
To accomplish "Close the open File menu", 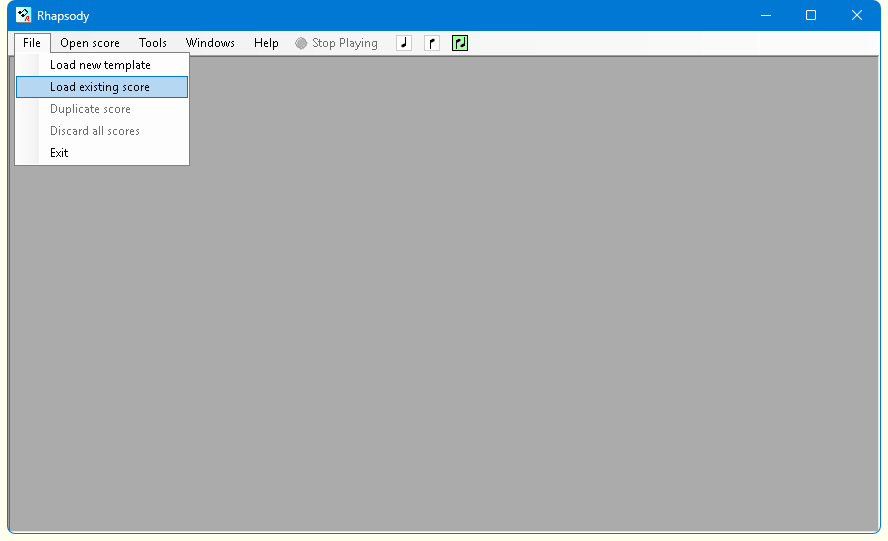I will point(32,43).
